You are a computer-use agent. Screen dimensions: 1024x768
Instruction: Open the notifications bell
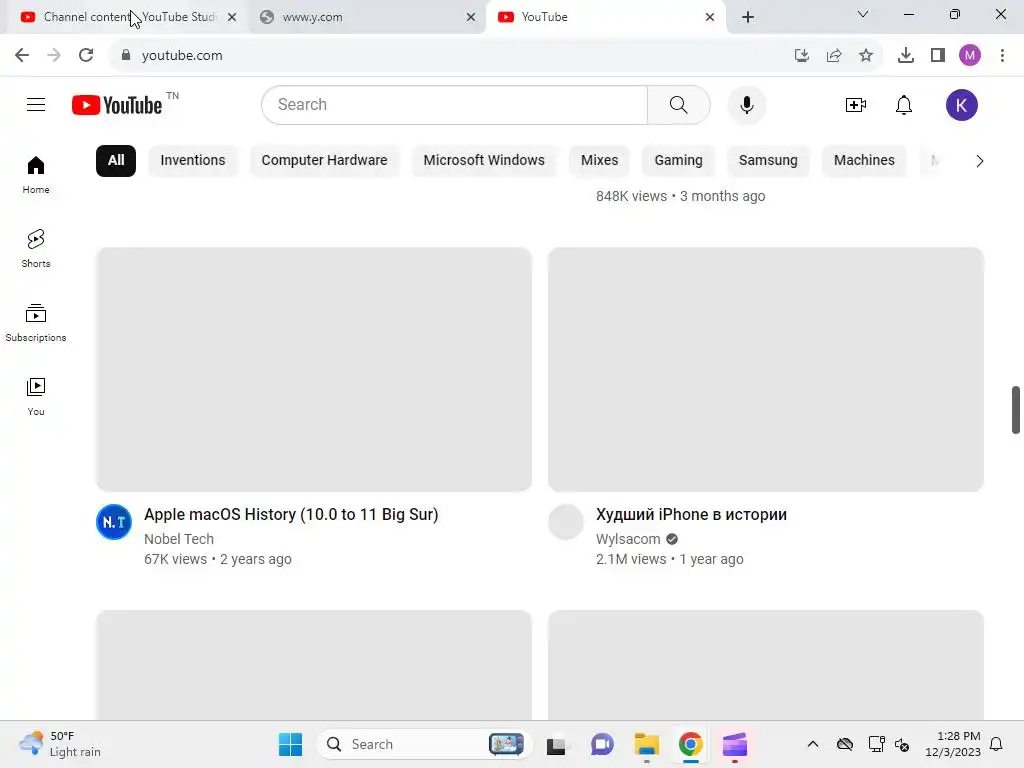click(x=904, y=105)
